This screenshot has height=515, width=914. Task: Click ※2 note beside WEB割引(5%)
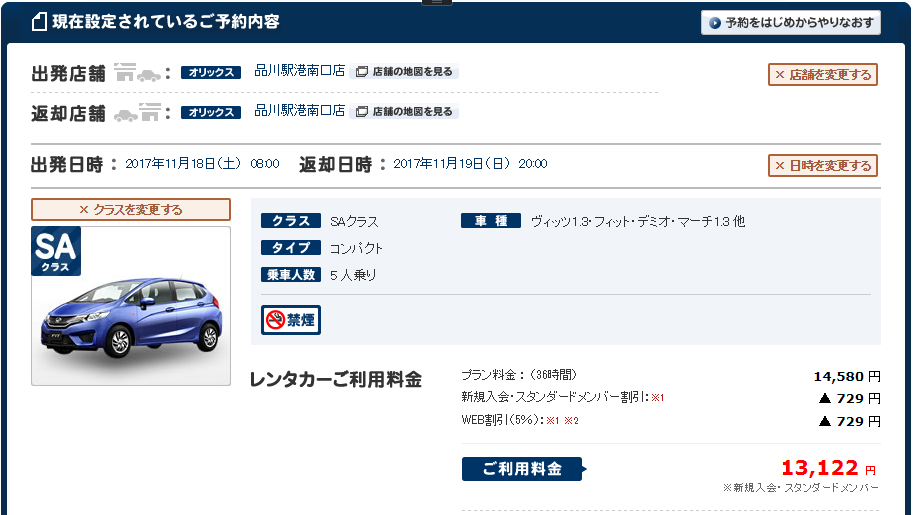(571, 421)
